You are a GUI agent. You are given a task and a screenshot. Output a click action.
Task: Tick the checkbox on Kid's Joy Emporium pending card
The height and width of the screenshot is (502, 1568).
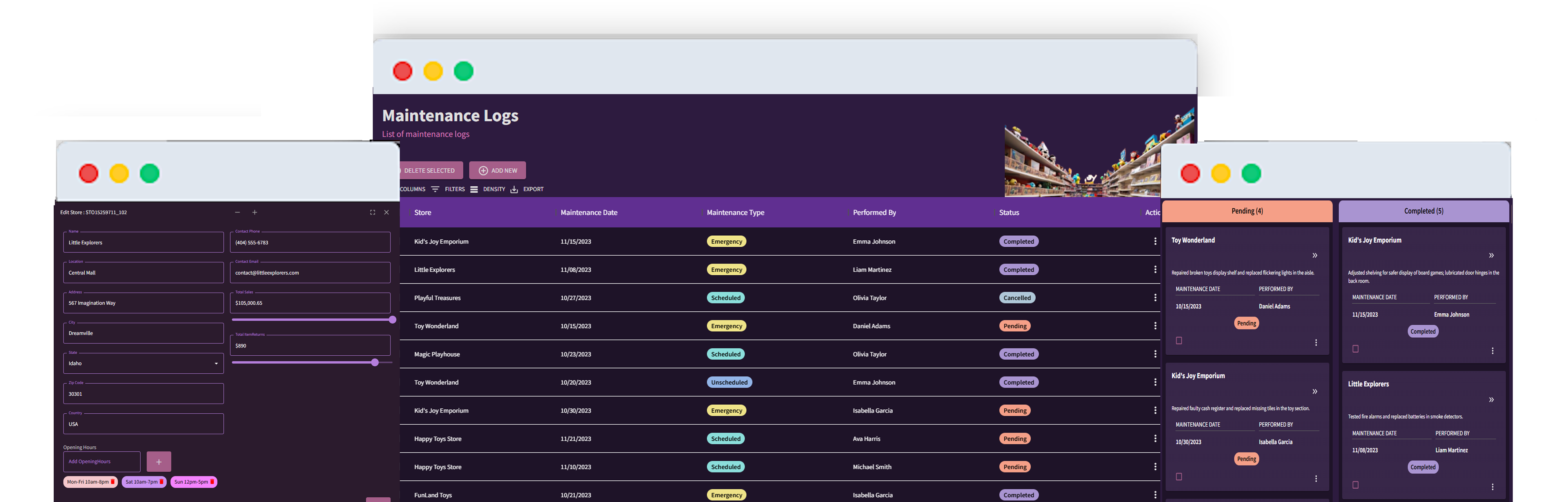(1179, 477)
